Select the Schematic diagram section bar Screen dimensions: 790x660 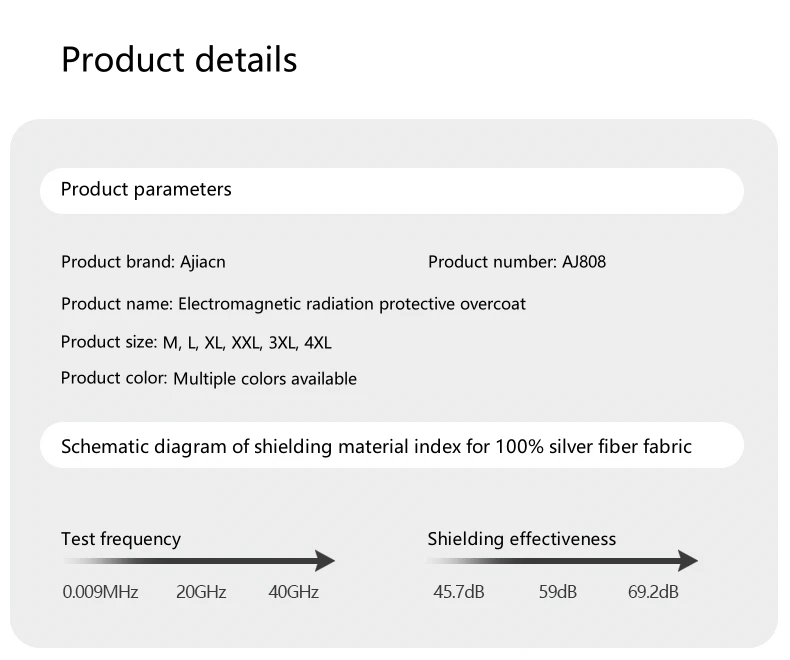pyautogui.click(x=391, y=446)
